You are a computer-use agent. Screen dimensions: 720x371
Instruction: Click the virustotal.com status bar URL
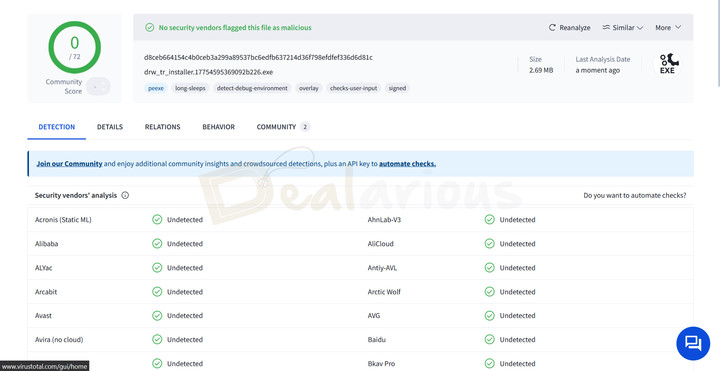44,366
